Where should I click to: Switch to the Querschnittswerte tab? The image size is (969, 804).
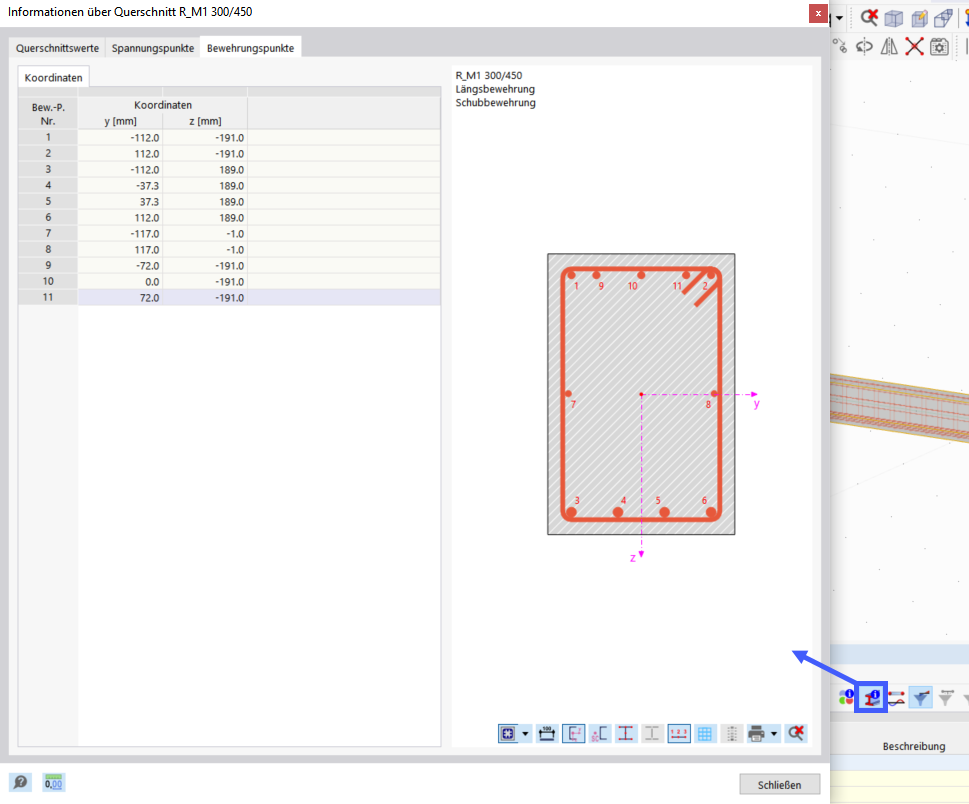(x=55, y=46)
